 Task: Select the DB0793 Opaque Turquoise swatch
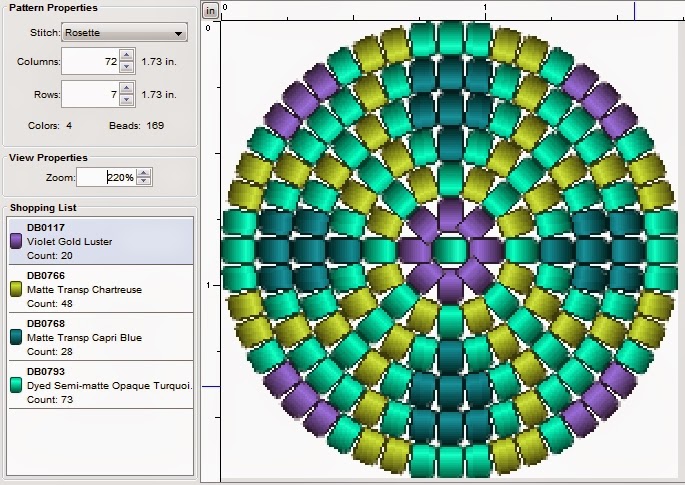[x=16, y=385]
